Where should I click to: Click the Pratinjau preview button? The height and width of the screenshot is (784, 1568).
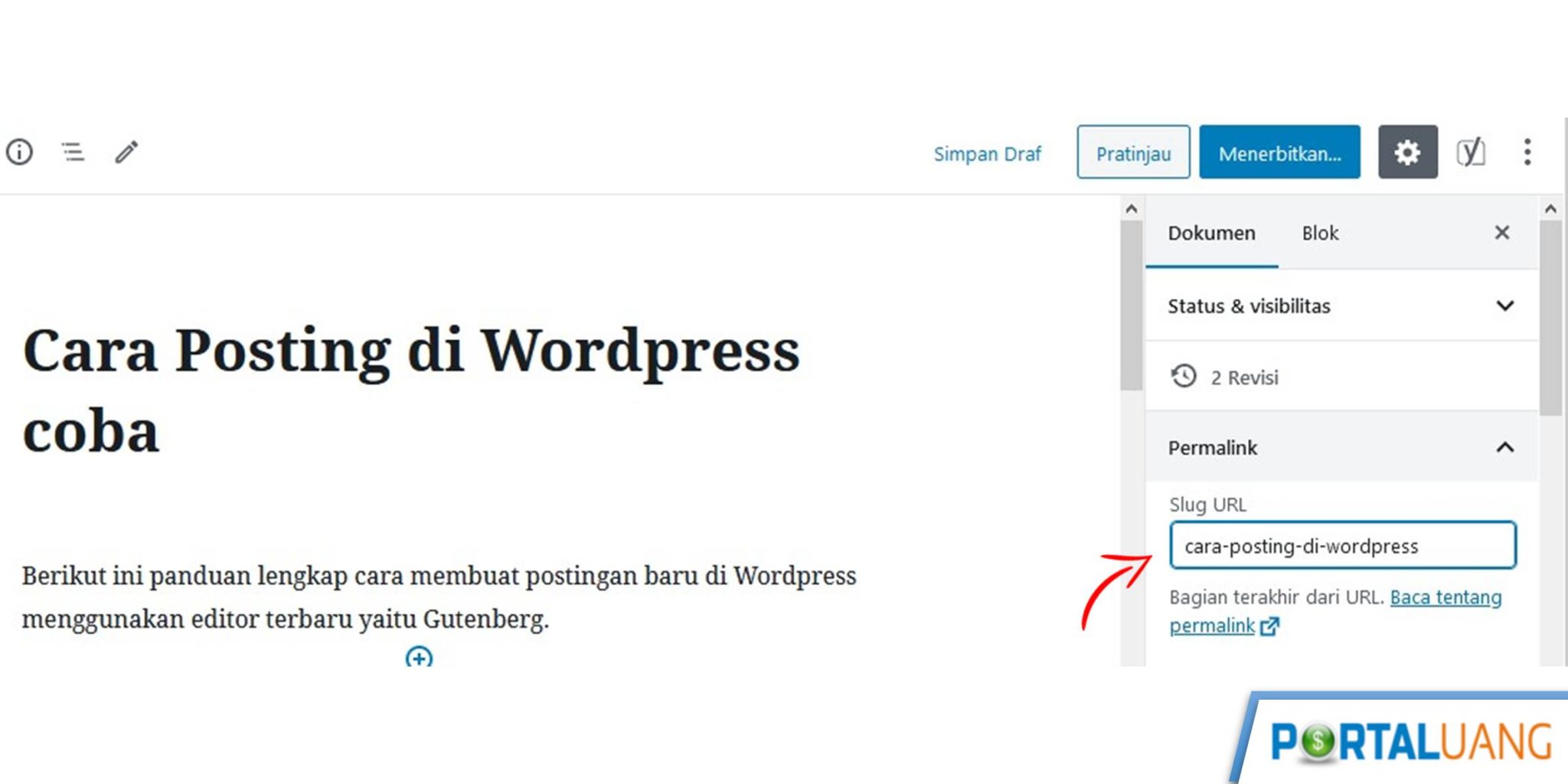(1133, 152)
